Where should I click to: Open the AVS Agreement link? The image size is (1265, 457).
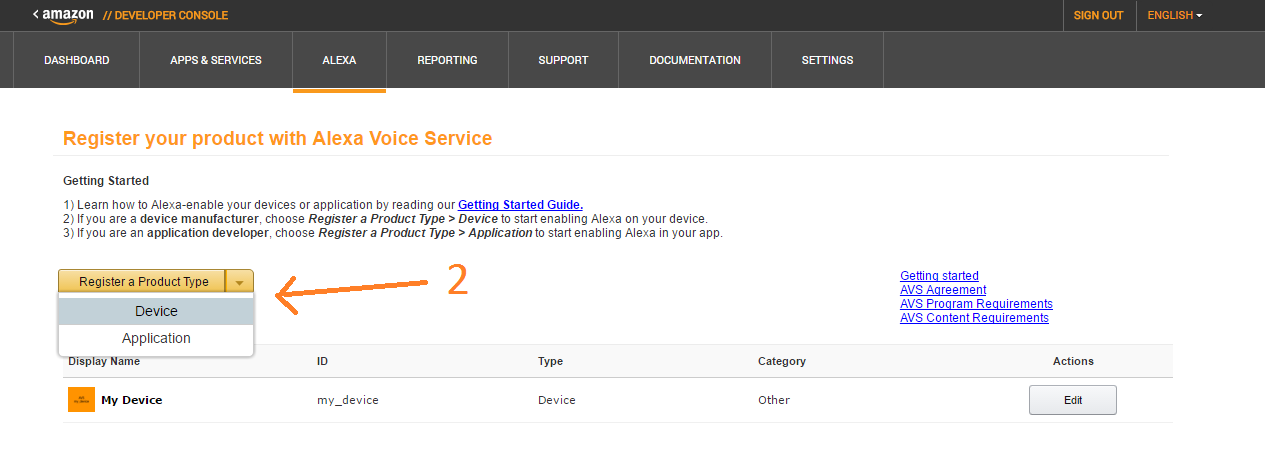click(943, 290)
